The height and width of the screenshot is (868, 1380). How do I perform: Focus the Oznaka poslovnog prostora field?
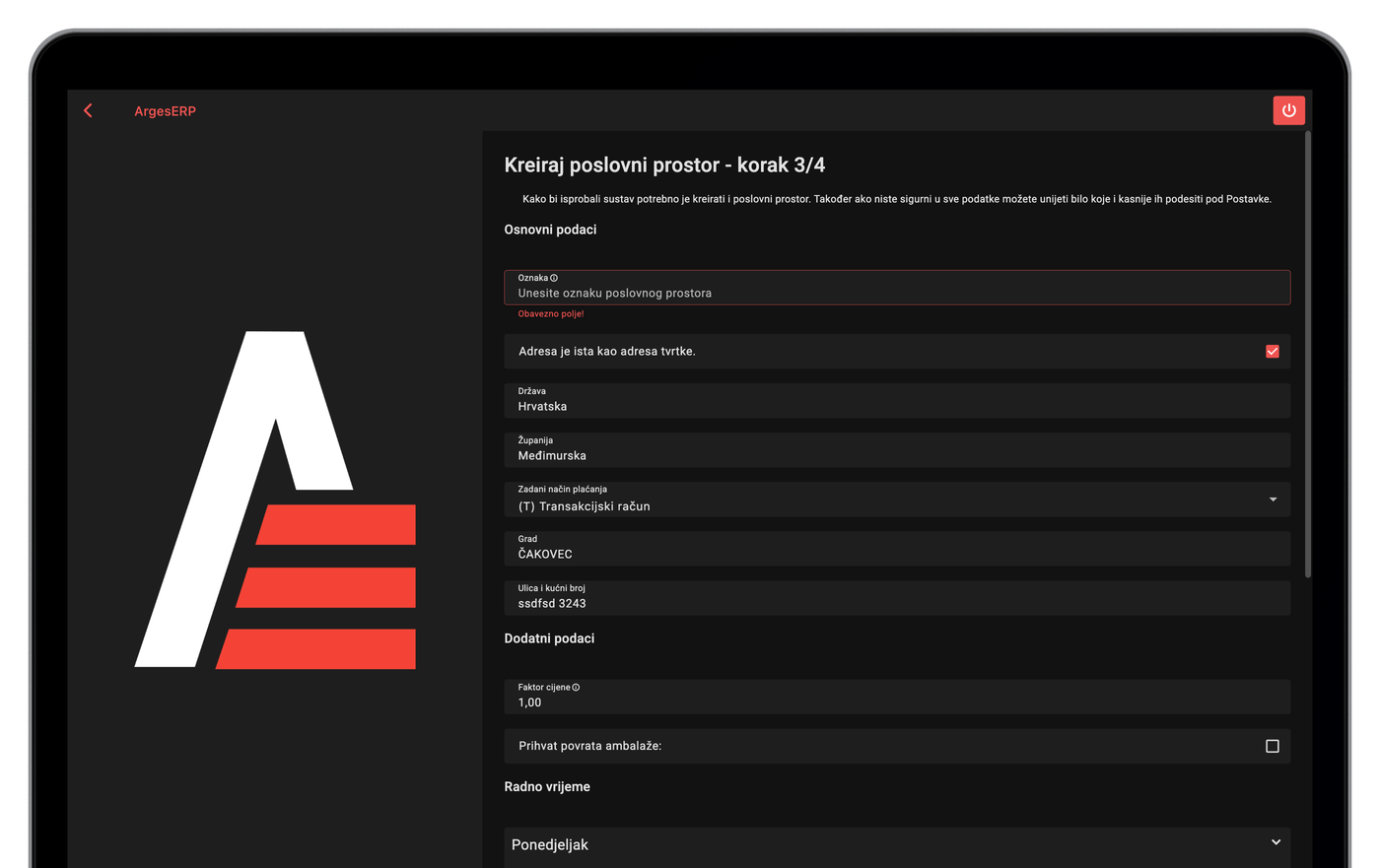(897, 288)
